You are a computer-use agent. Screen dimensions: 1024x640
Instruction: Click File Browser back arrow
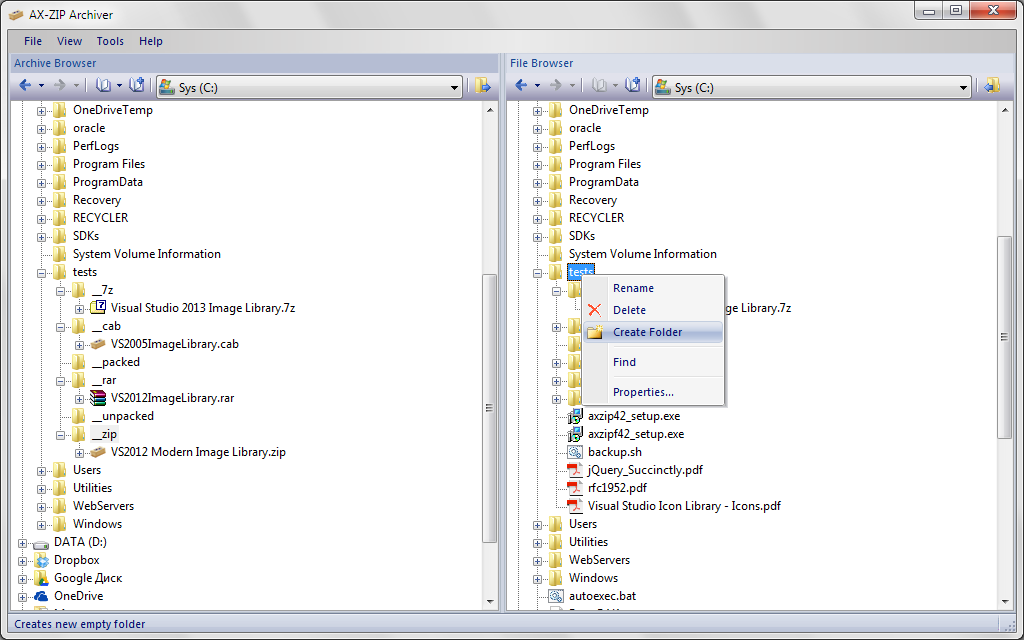pyautogui.click(x=521, y=86)
